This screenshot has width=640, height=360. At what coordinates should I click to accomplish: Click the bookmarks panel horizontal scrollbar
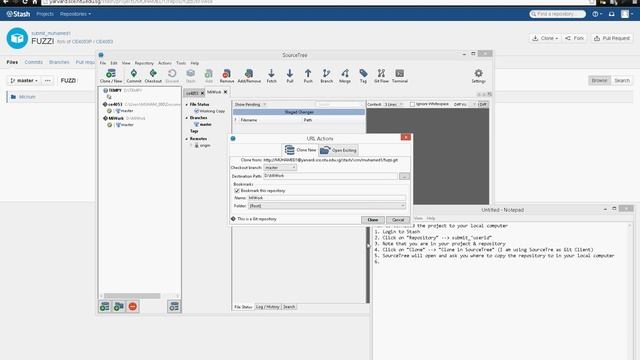[132, 296]
